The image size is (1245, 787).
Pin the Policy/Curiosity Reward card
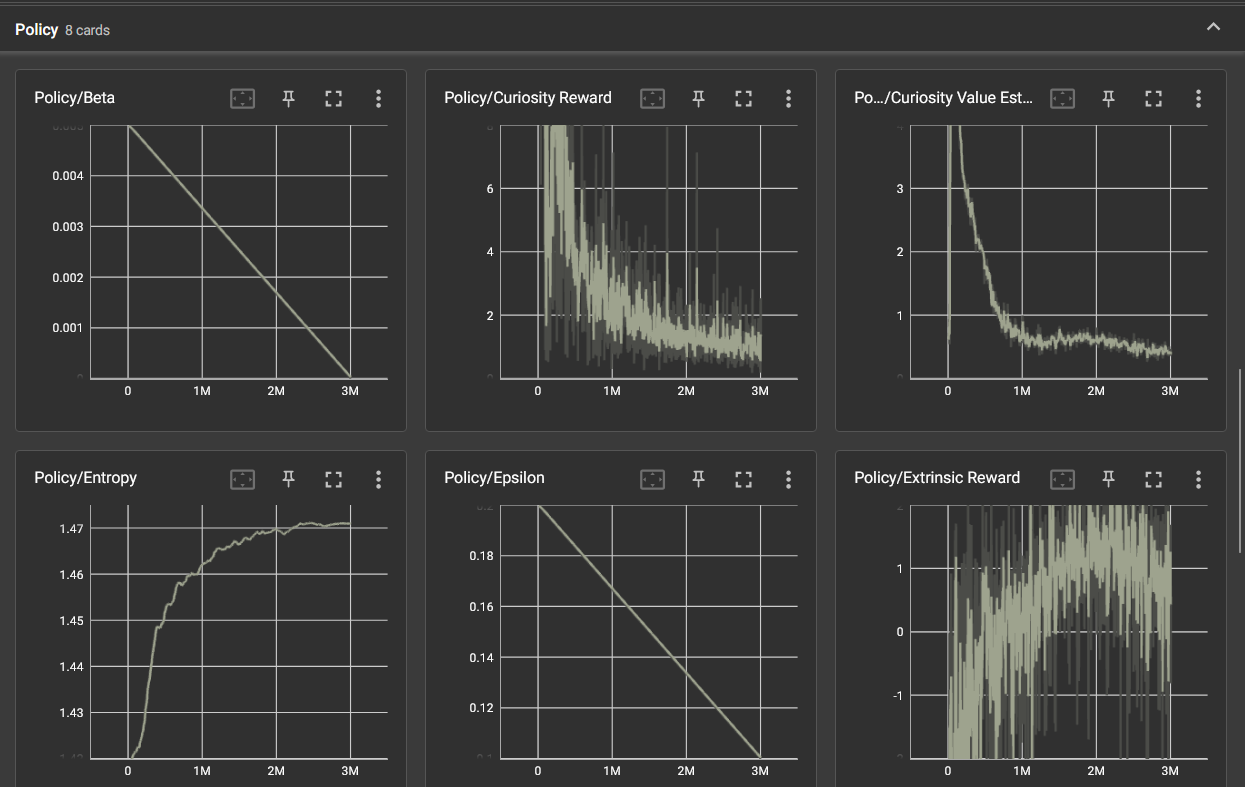[x=699, y=98]
